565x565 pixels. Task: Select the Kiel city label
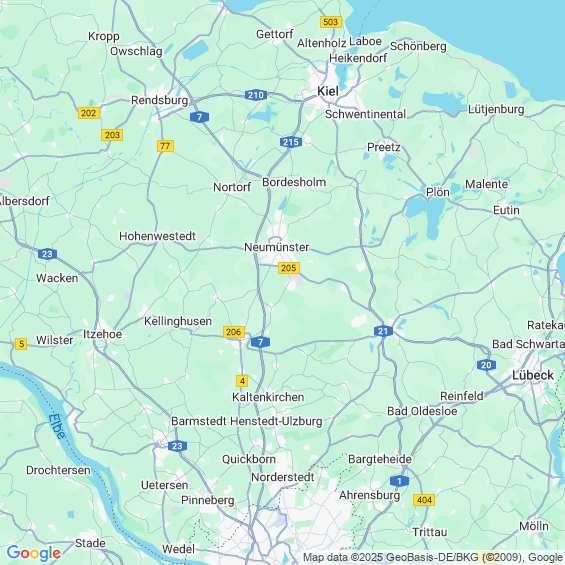click(x=328, y=91)
